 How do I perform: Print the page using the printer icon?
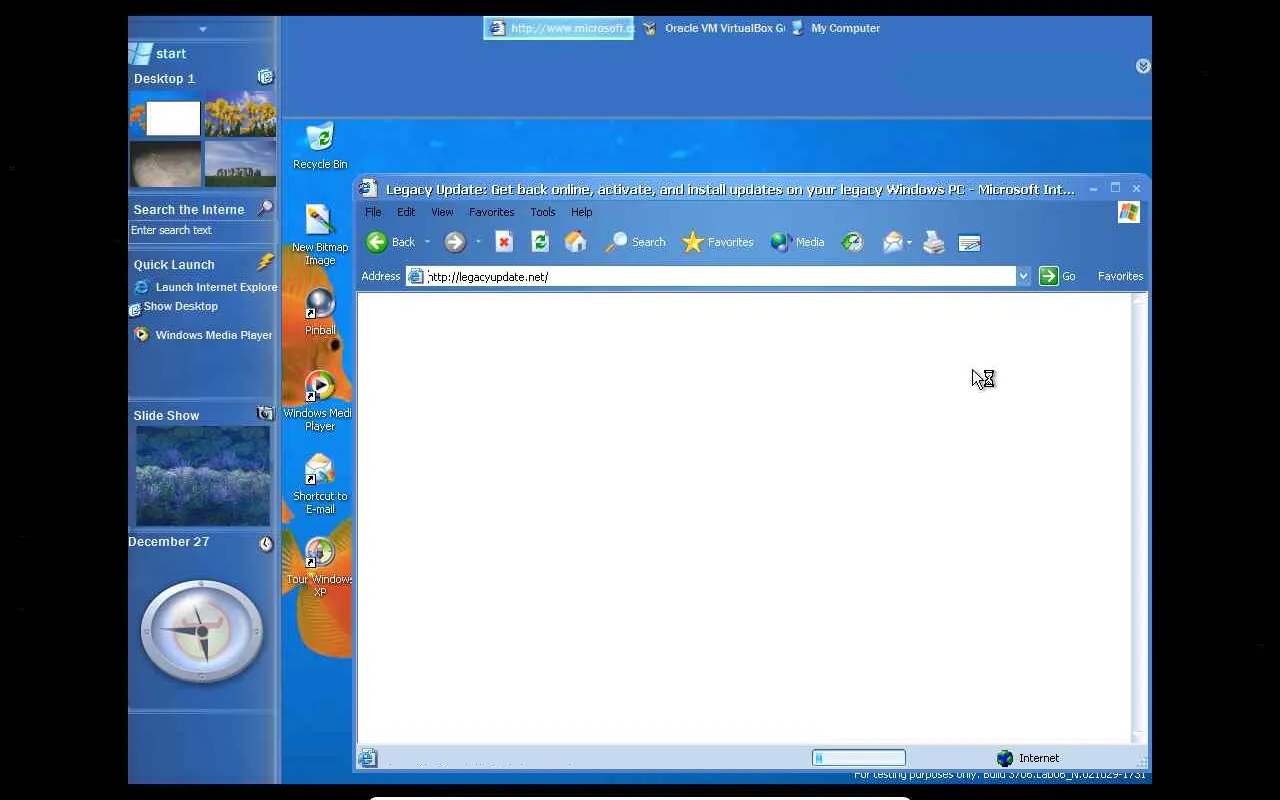tap(934, 242)
